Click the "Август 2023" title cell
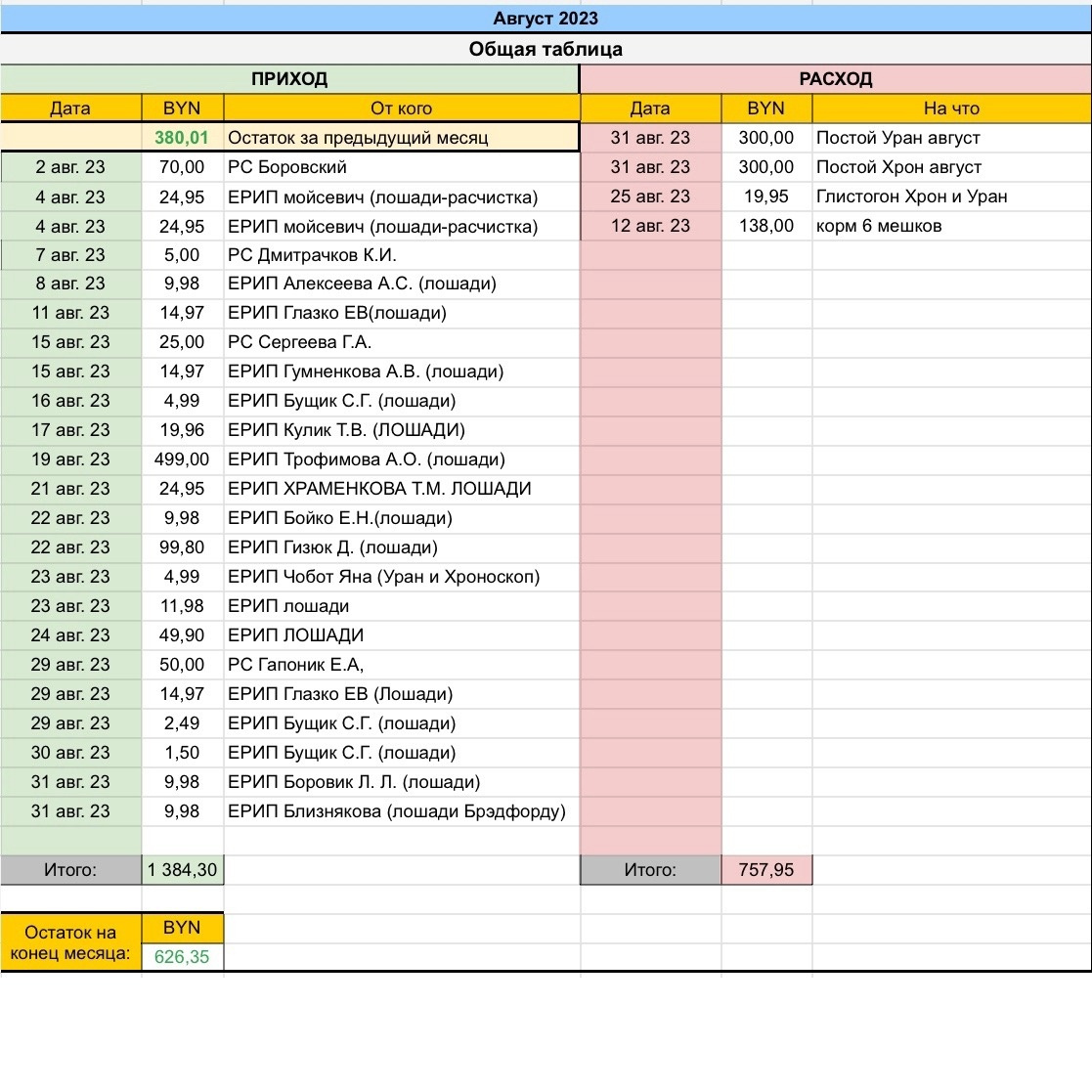This screenshot has height=1092, width=1092. click(546, 18)
